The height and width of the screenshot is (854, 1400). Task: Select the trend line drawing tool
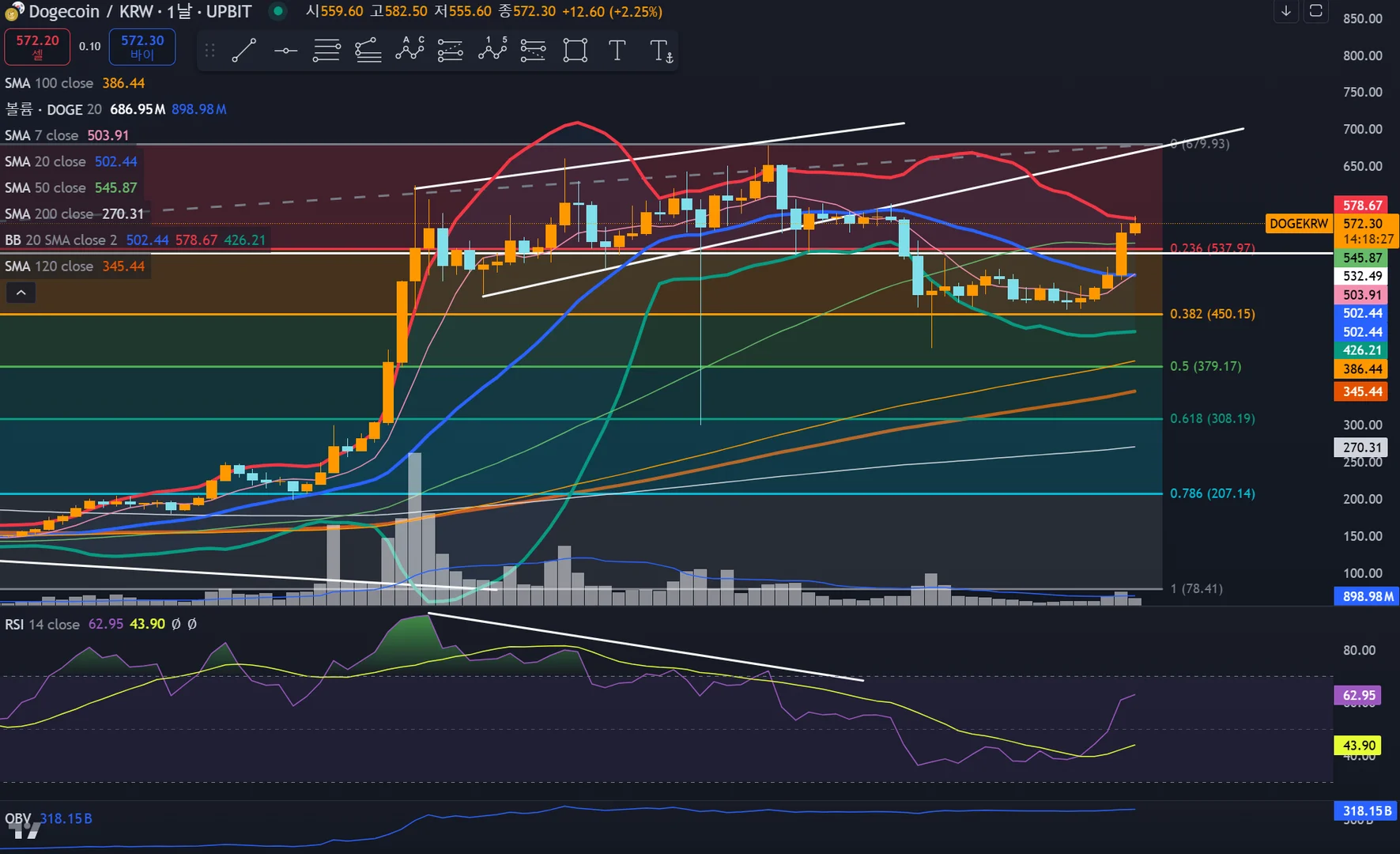243,51
